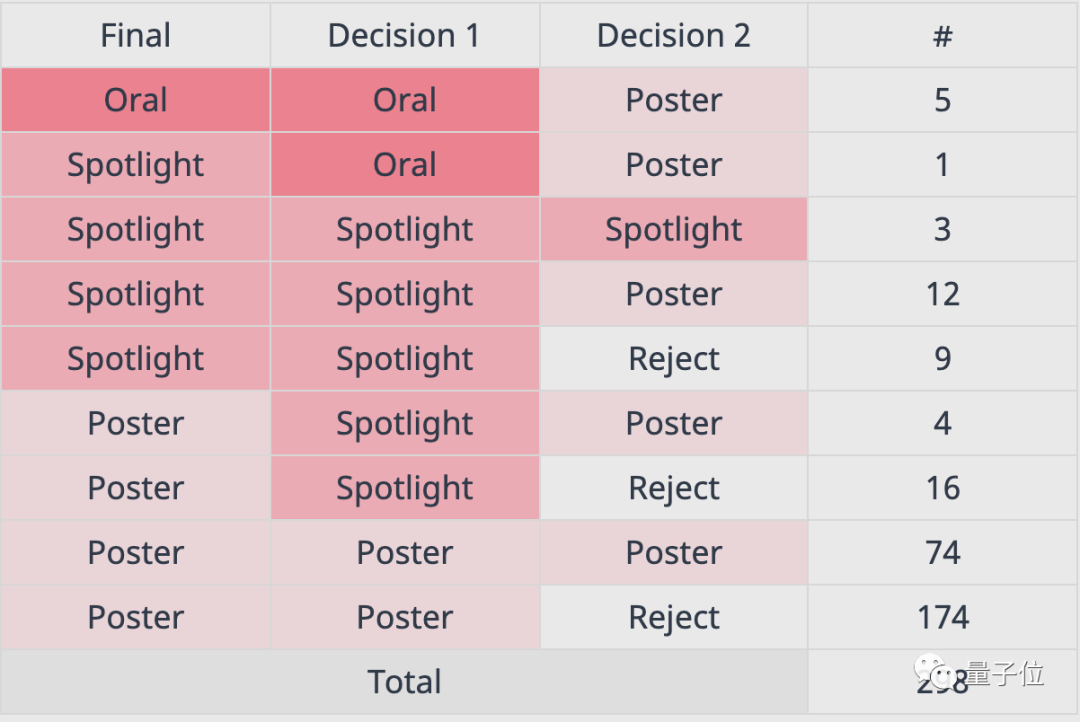Viewport: 1080px width, 722px height.
Task: Select the count cell showing 12
Action: (x=942, y=294)
